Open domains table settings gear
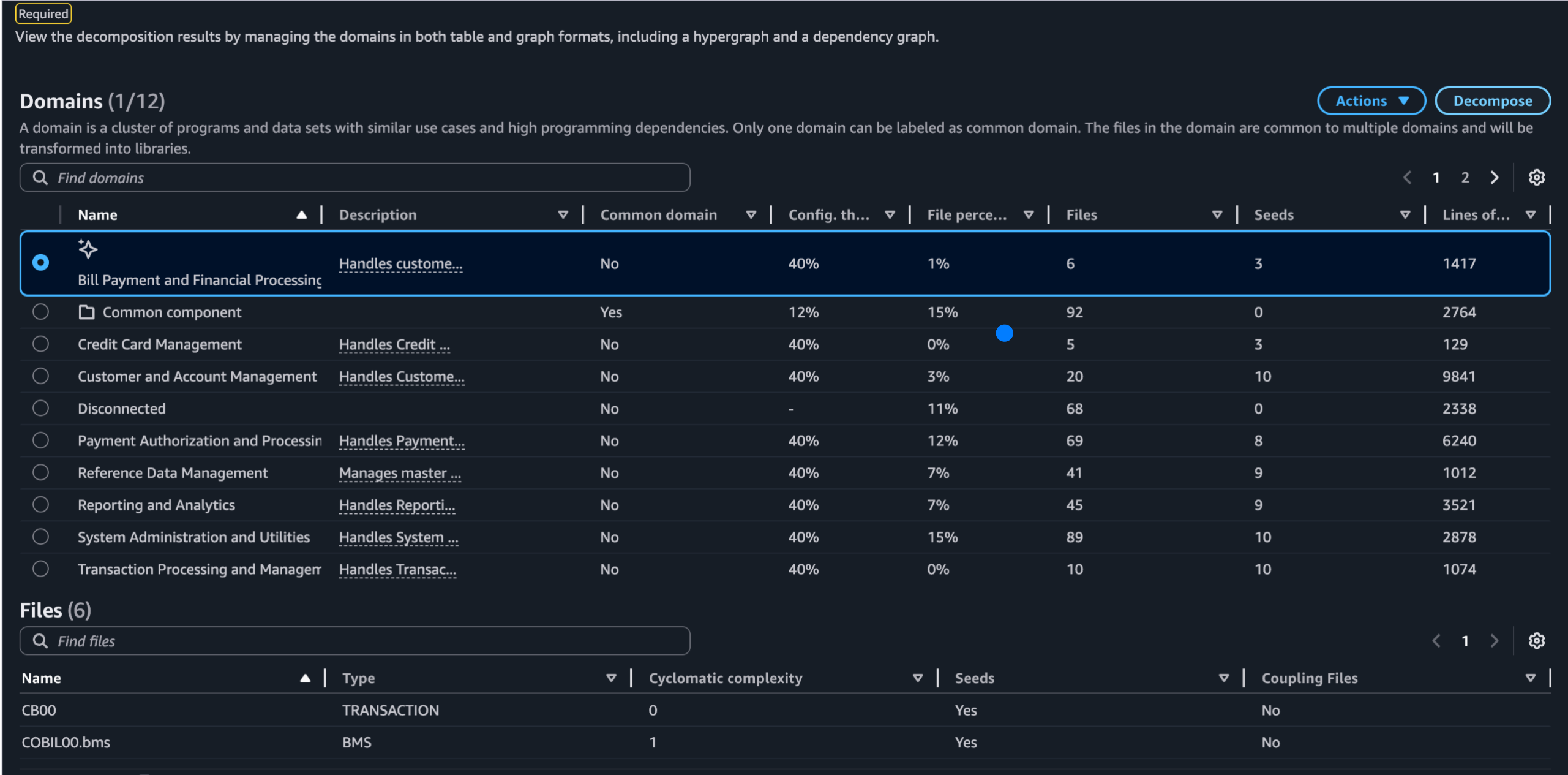1568x775 pixels. (x=1536, y=178)
